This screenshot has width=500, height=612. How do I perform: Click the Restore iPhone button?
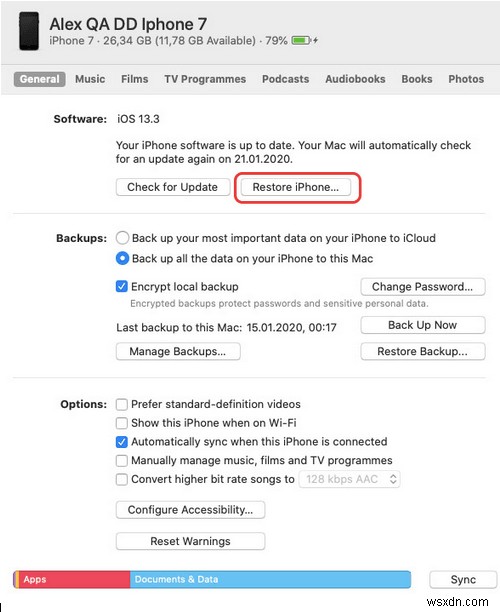(x=296, y=187)
